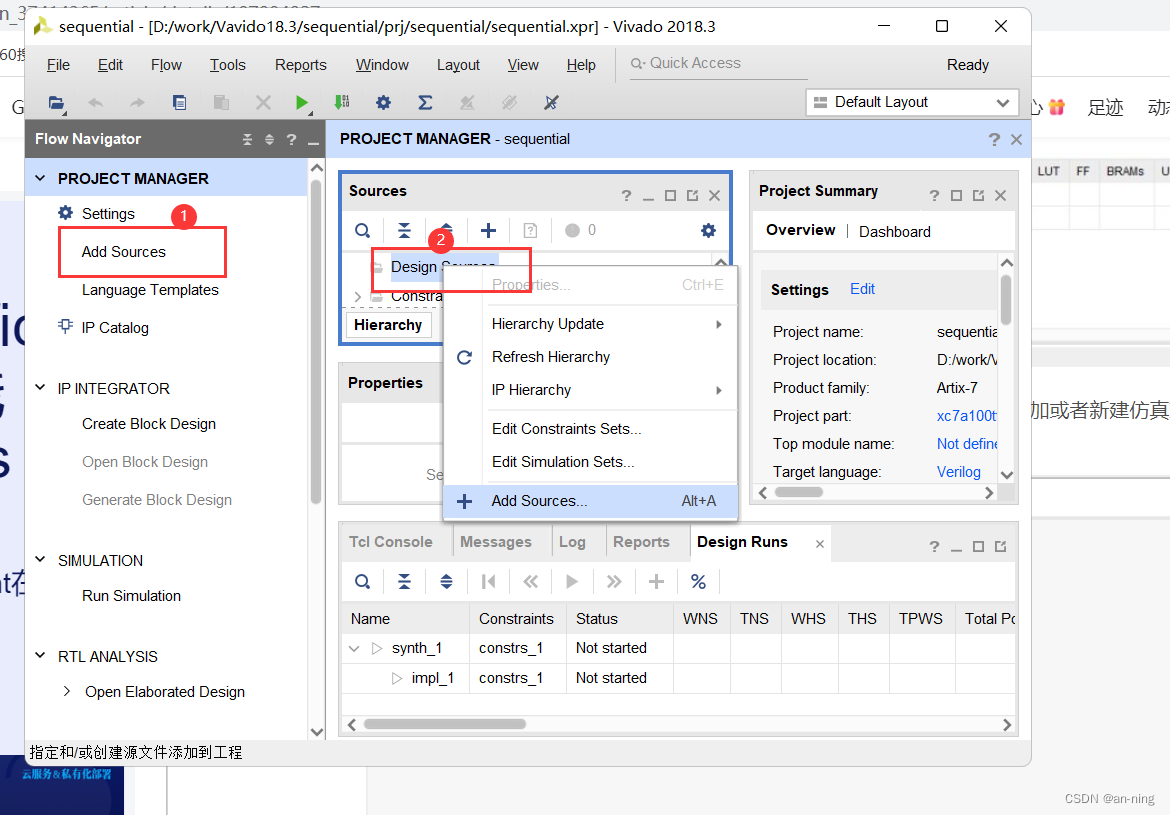Click the green Run flow icon
The image size is (1170, 815).
(302, 103)
